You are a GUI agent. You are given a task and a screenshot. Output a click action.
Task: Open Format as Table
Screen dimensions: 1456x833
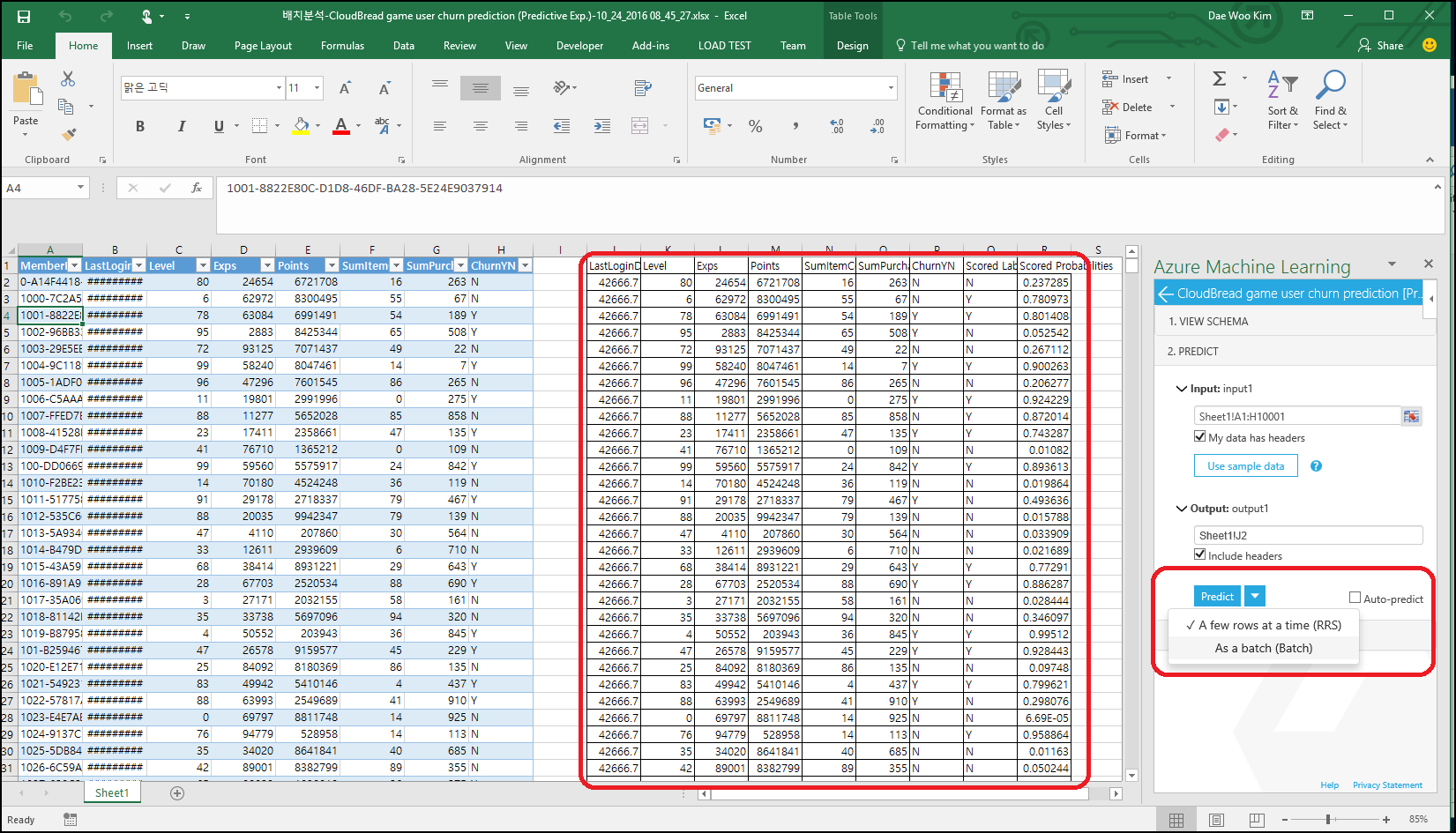click(1003, 100)
